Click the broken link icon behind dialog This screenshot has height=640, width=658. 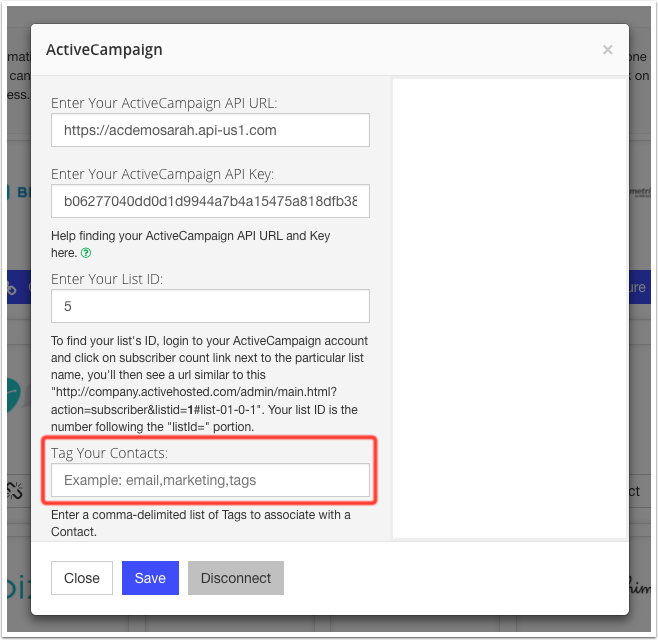(14, 490)
